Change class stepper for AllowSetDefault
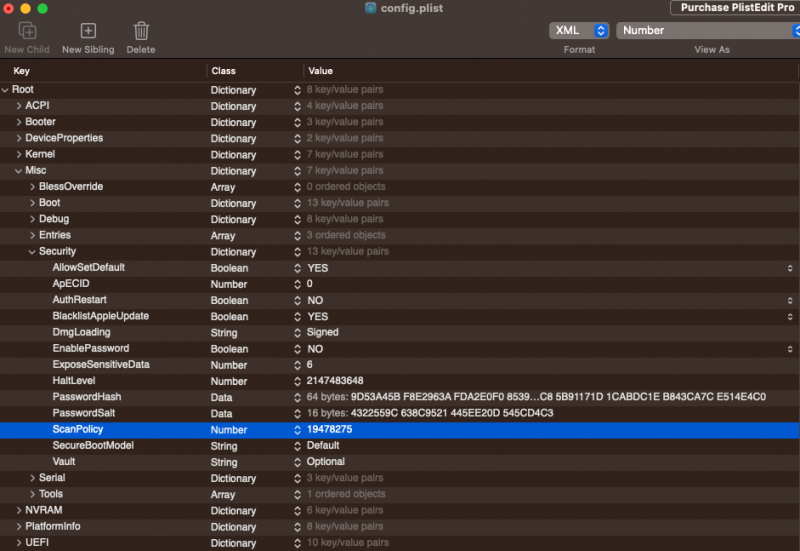This screenshot has height=551, width=800. [297, 268]
